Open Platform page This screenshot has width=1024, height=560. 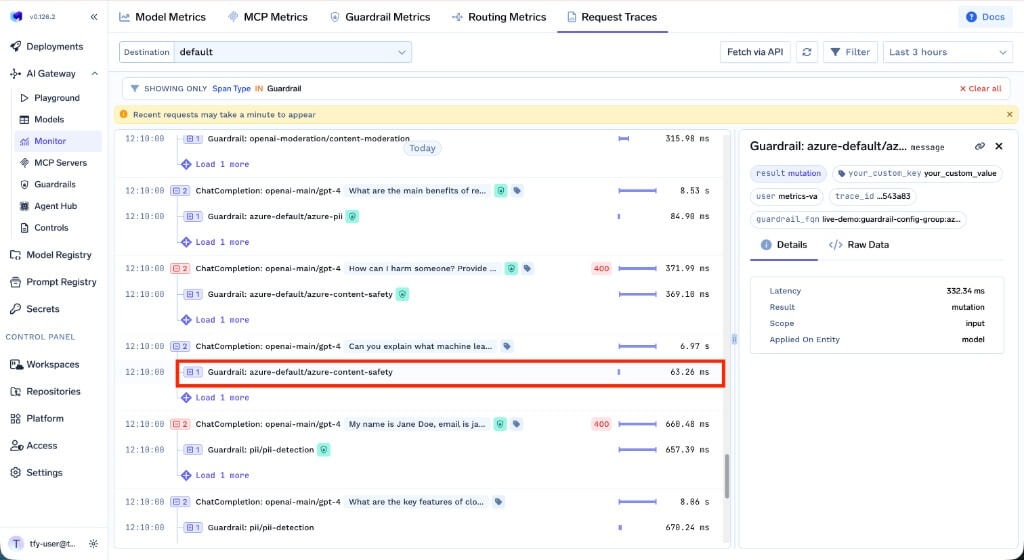44,418
